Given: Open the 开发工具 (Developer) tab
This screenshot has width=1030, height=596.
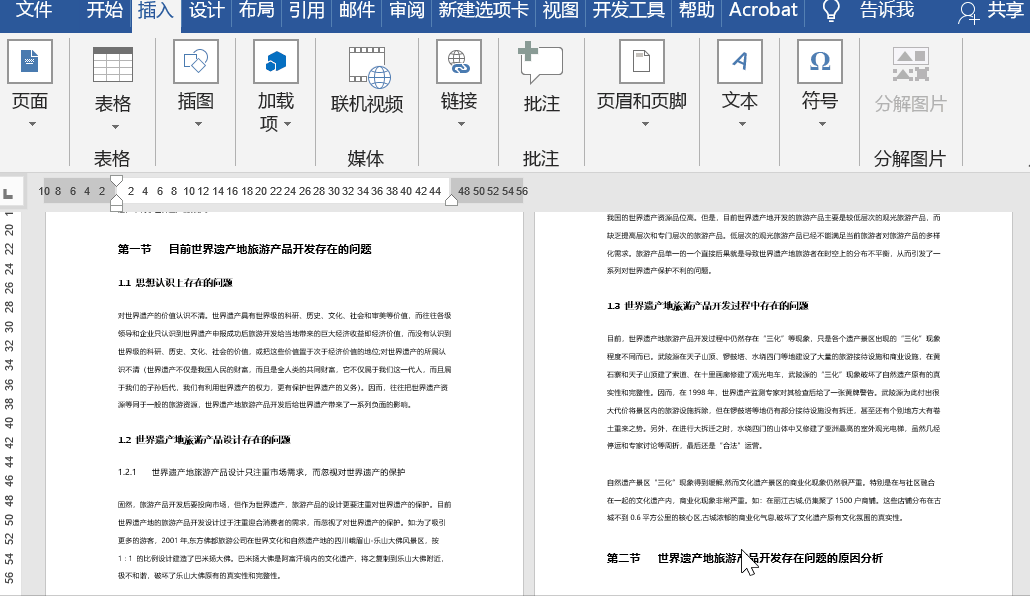Looking at the screenshot, I should [x=629, y=10].
